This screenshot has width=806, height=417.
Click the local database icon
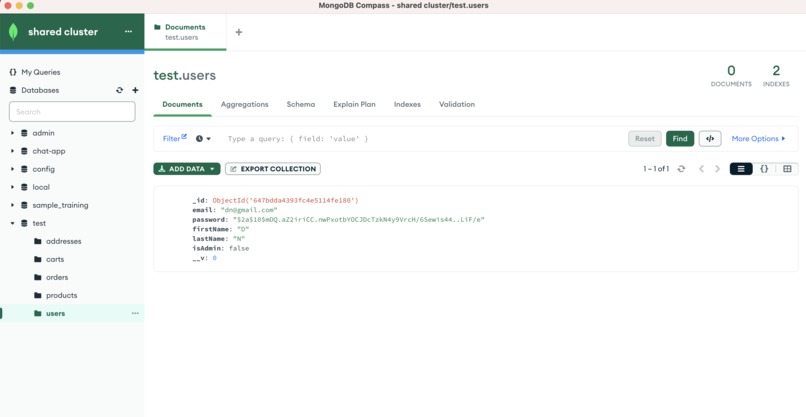coord(24,187)
